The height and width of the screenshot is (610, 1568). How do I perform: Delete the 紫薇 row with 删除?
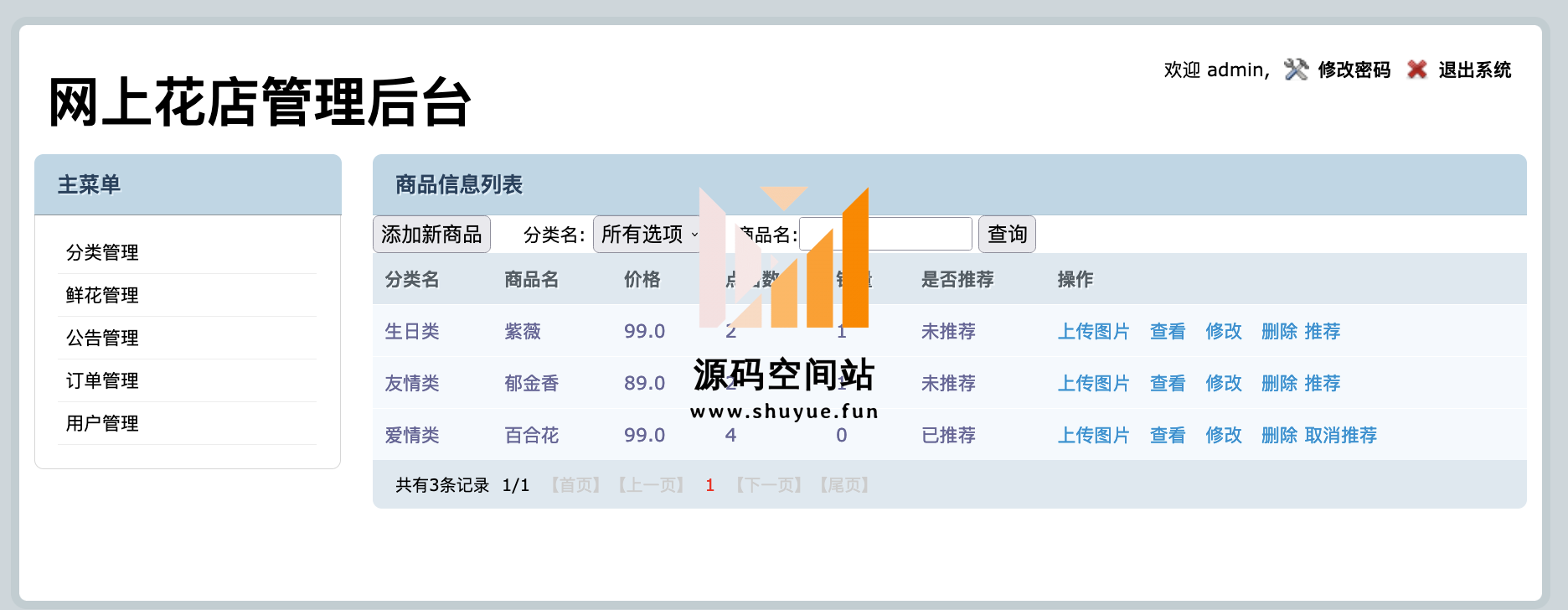[1278, 331]
